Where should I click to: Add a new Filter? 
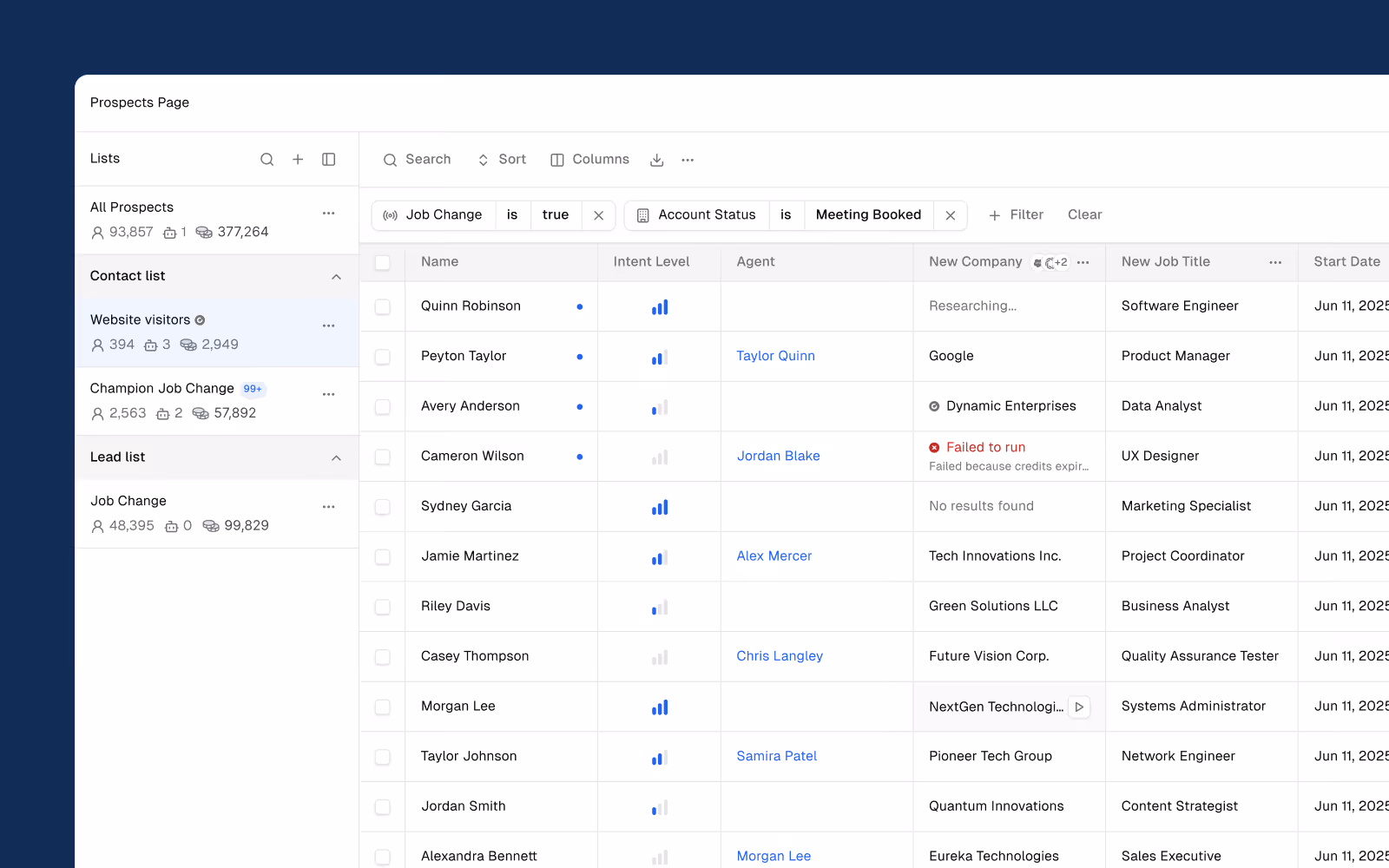point(1016,215)
